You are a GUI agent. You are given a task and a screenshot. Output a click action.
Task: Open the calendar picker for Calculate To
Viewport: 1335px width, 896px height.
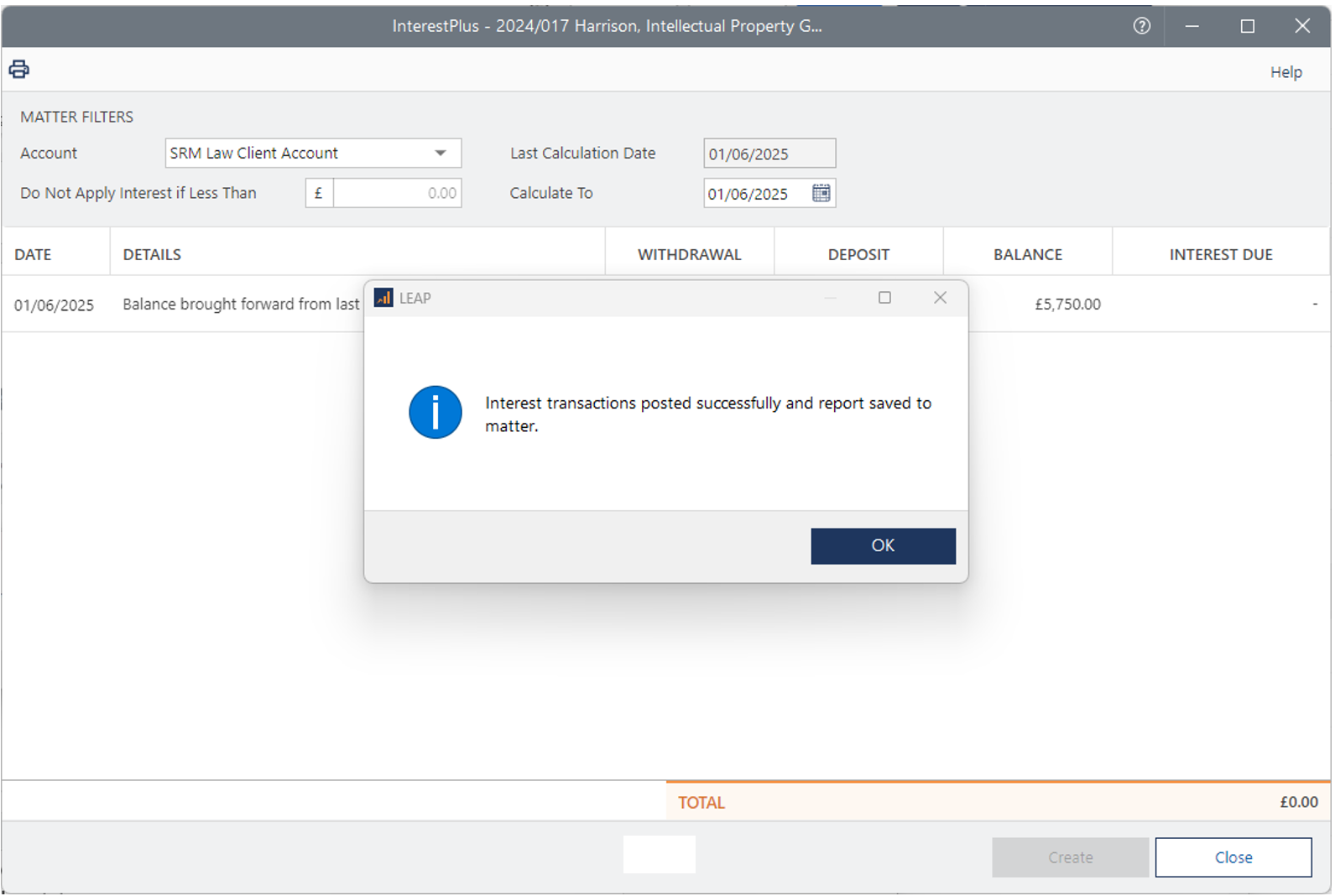point(821,193)
